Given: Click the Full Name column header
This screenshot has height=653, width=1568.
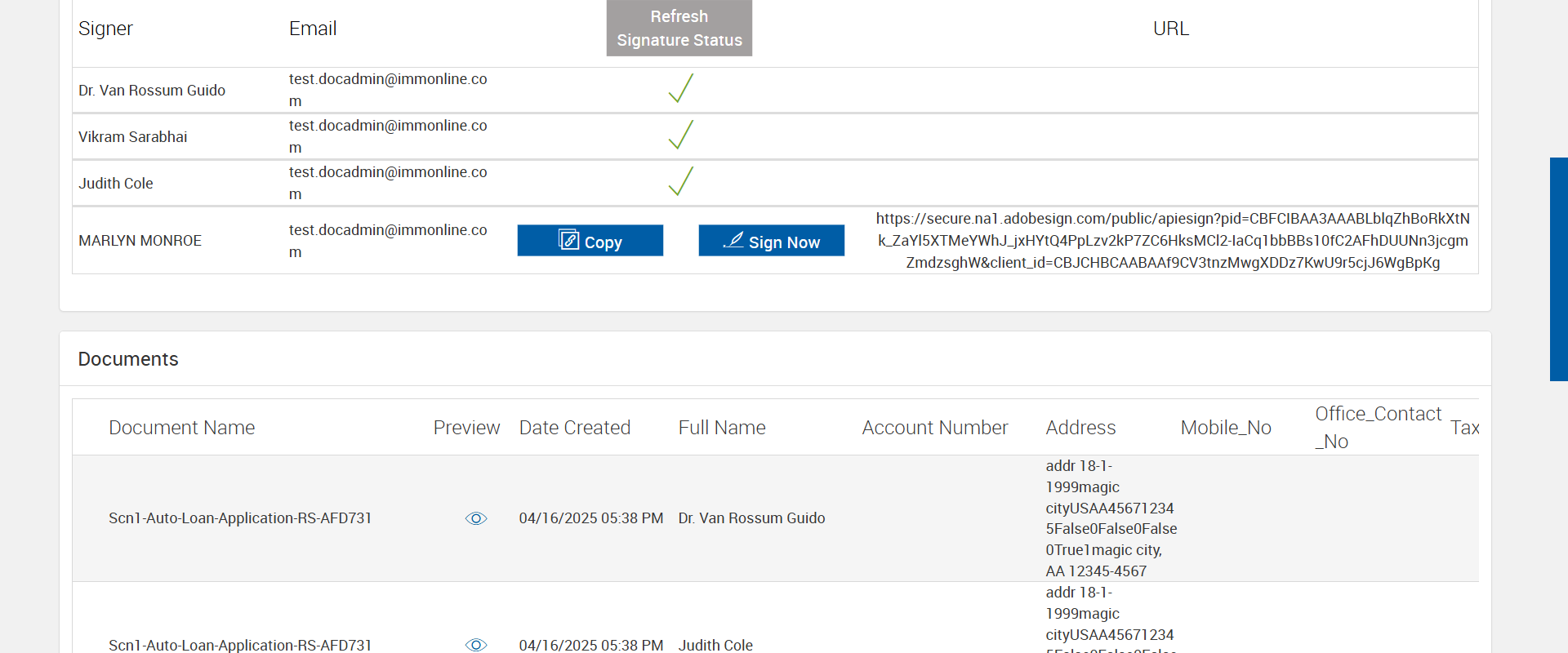Looking at the screenshot, I should tap(721, 428).
